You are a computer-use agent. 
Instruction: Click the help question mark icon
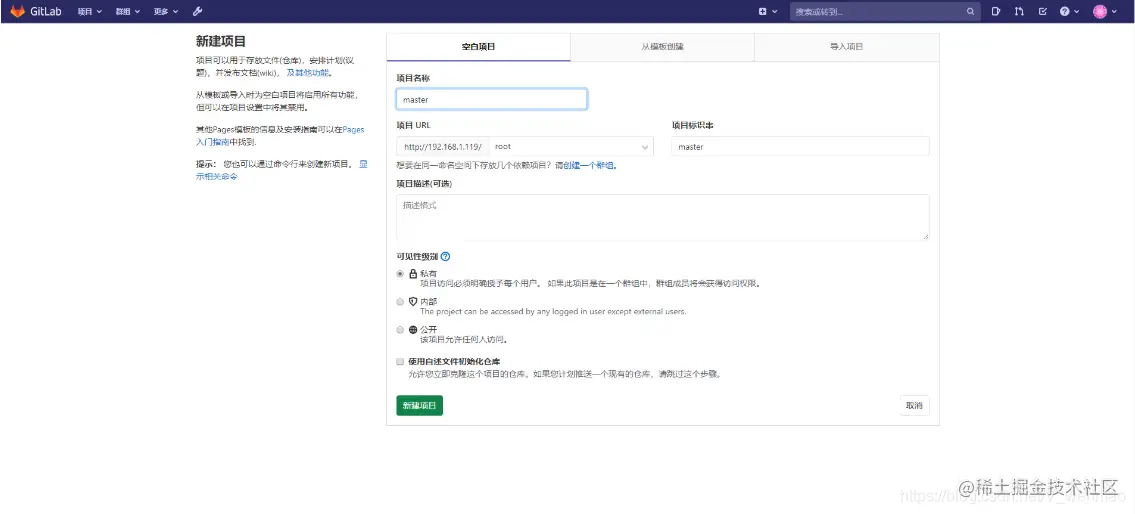click(x=1065, y=12)
